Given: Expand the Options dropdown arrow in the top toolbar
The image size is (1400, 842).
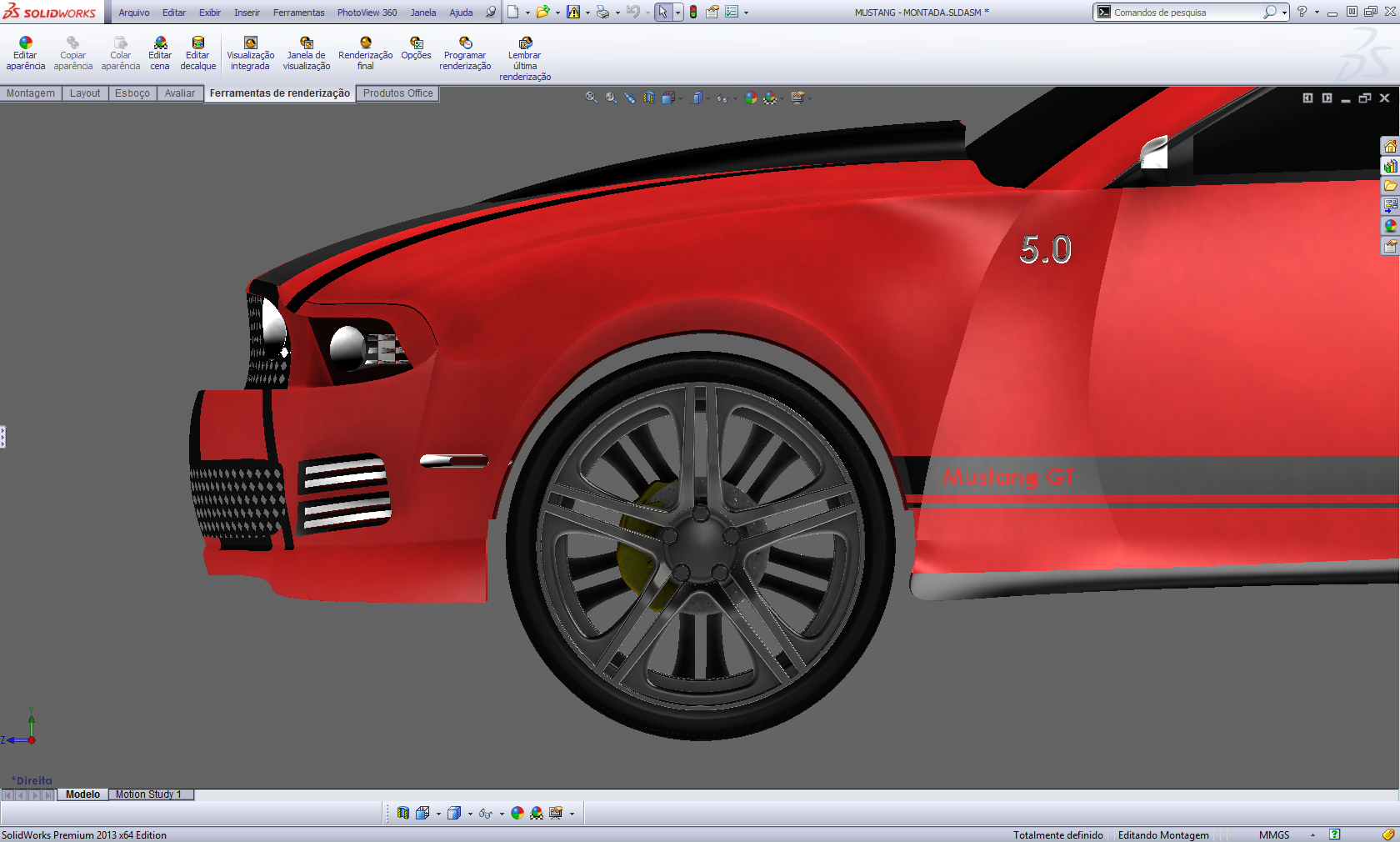Looking at the screenshot, I should (x=746, y=13).
